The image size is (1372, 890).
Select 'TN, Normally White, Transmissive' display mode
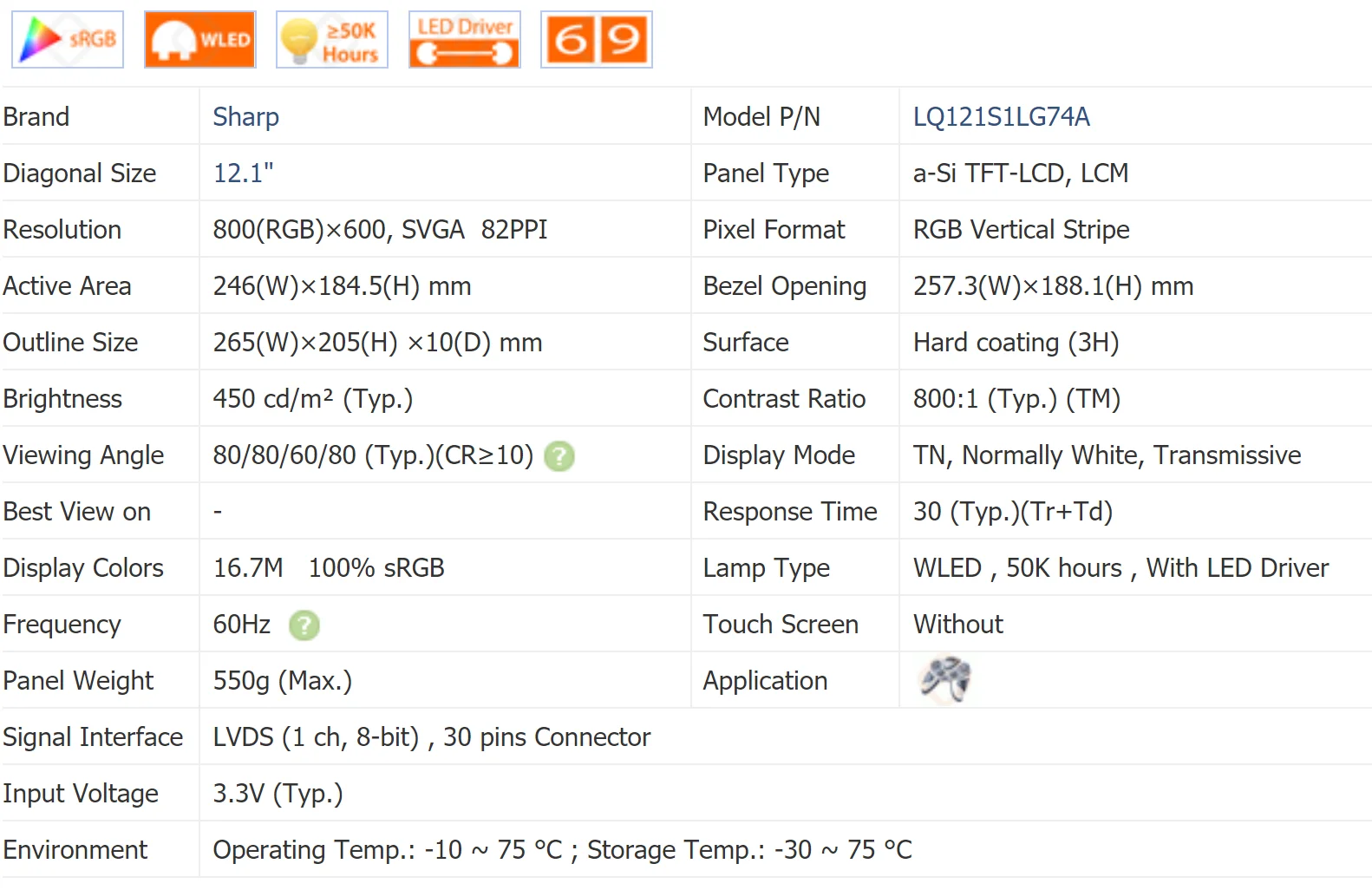[x=1107, y=455]
